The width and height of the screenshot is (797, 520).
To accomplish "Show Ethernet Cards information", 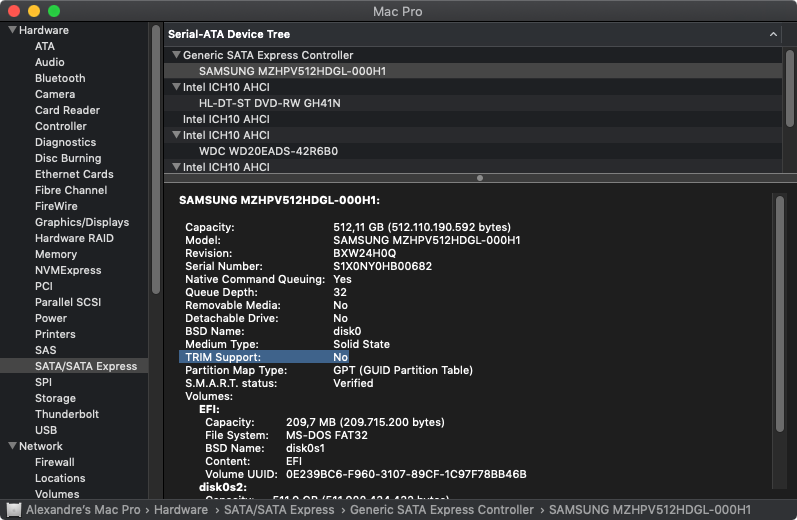I will [x=74, y=174].
